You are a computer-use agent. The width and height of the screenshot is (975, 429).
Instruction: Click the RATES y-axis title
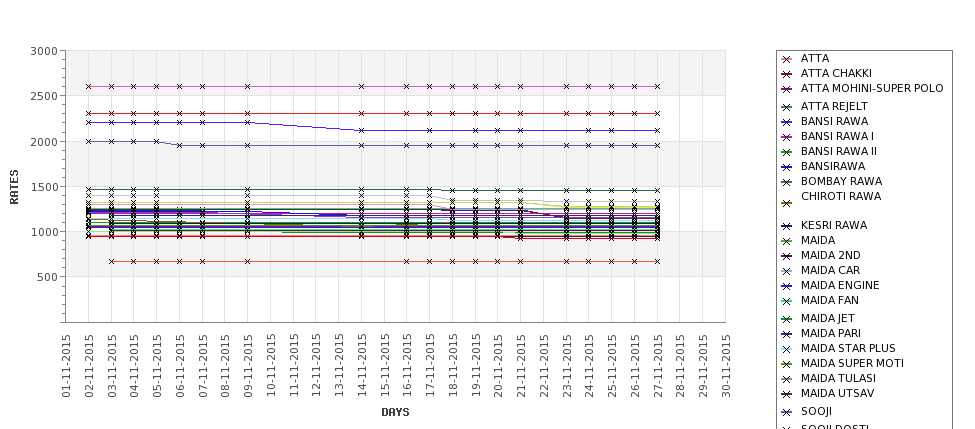click(x=14, y=187)
